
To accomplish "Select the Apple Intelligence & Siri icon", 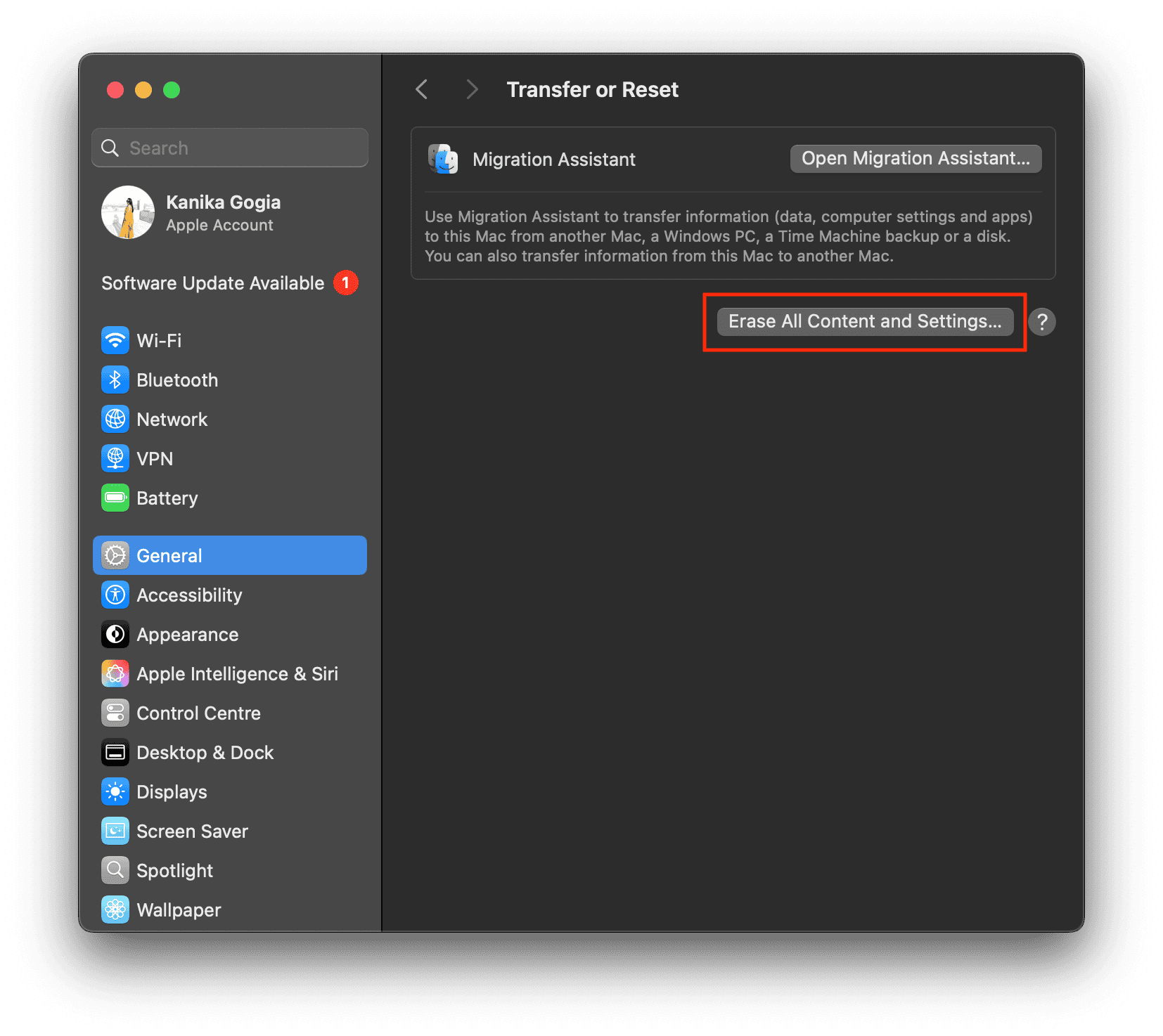I will coord(115,674).
